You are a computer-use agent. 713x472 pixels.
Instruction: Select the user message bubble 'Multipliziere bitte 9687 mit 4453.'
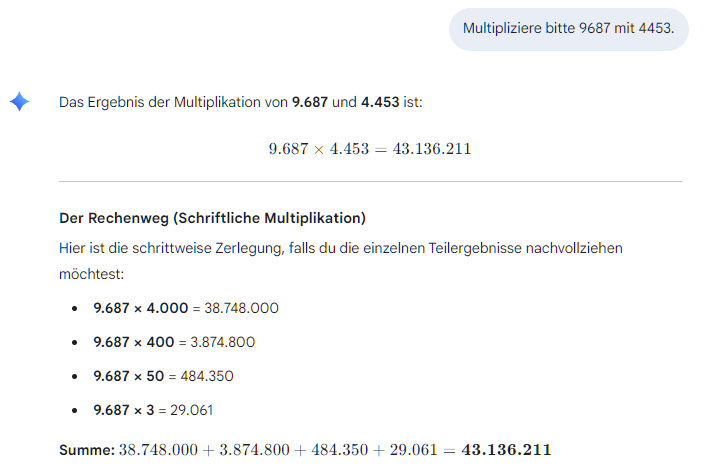coord(568,29)
